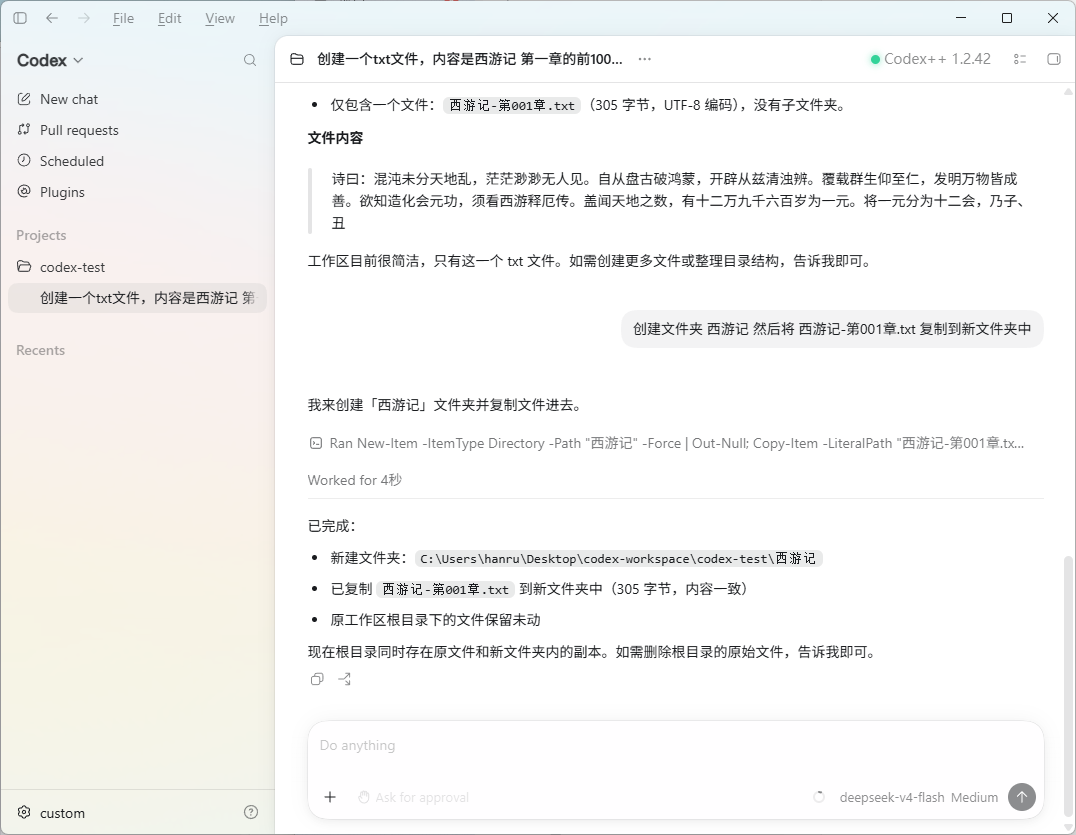
Task: Click the New chat compose icon
Action: pyautogui.click(x=24, y=99)
